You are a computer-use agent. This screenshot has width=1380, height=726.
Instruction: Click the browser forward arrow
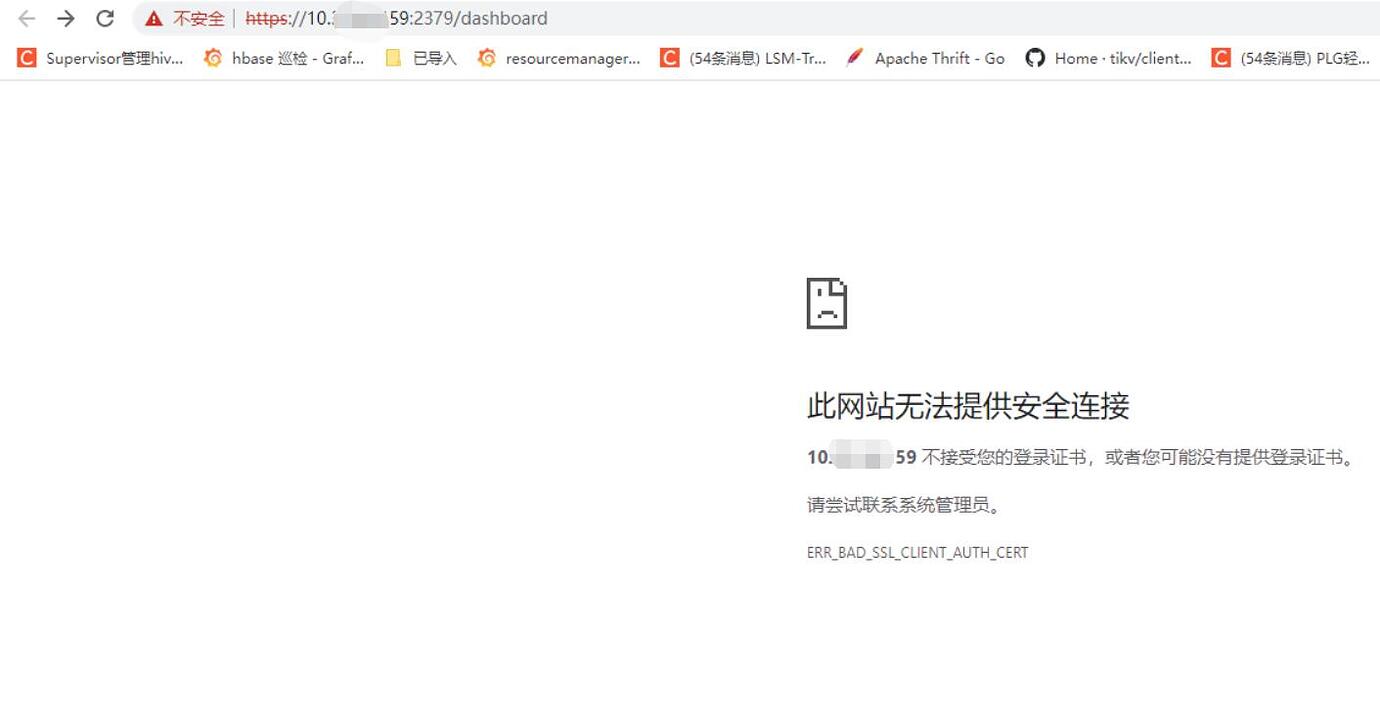pos(66,18)
